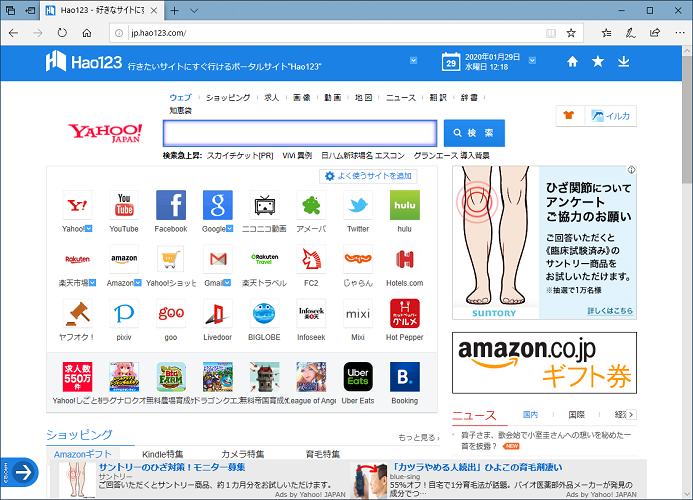Screen dimensions: 693x500
Task: Click the blue 検索 search button
Action: coord(474,133)
